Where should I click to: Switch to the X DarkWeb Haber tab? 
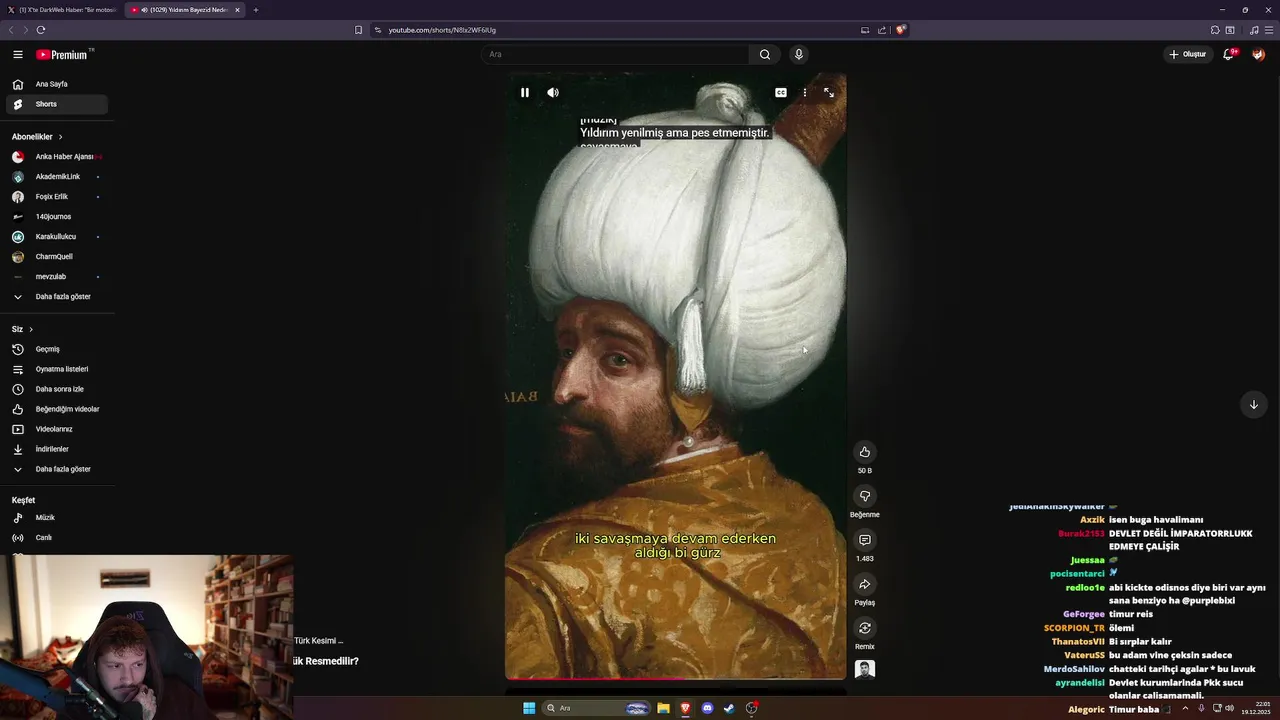pos(62,10)
